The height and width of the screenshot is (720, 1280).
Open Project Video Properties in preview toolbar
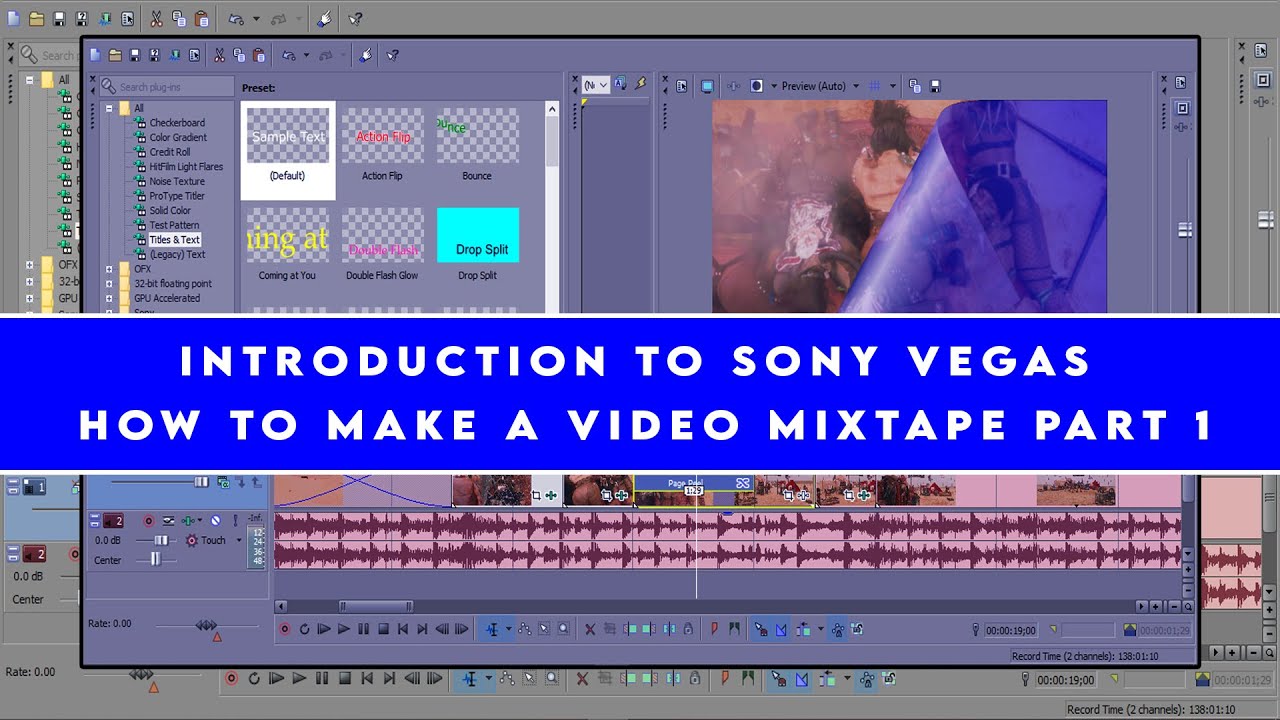pyautogui.click(x=681, y=86)
